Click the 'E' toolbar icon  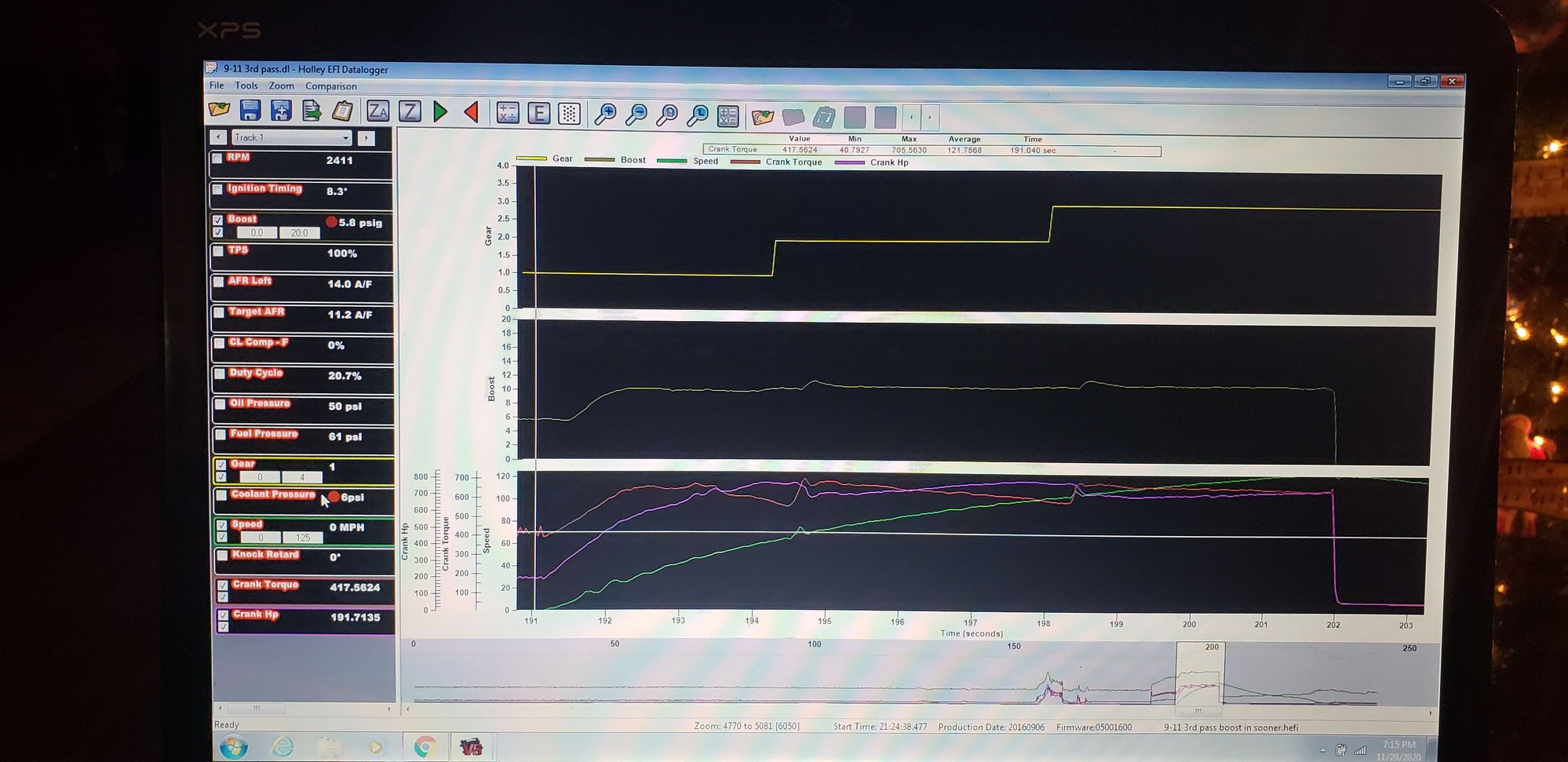click(539, 114)
